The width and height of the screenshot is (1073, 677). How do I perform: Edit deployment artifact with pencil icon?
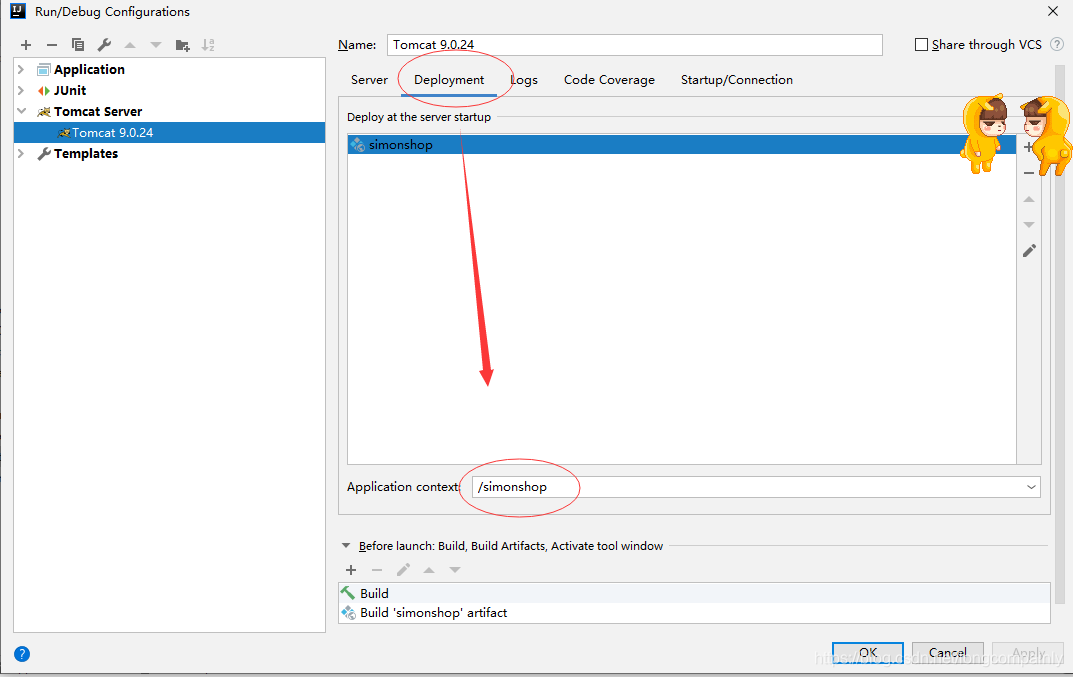[x=1029, y=251]
